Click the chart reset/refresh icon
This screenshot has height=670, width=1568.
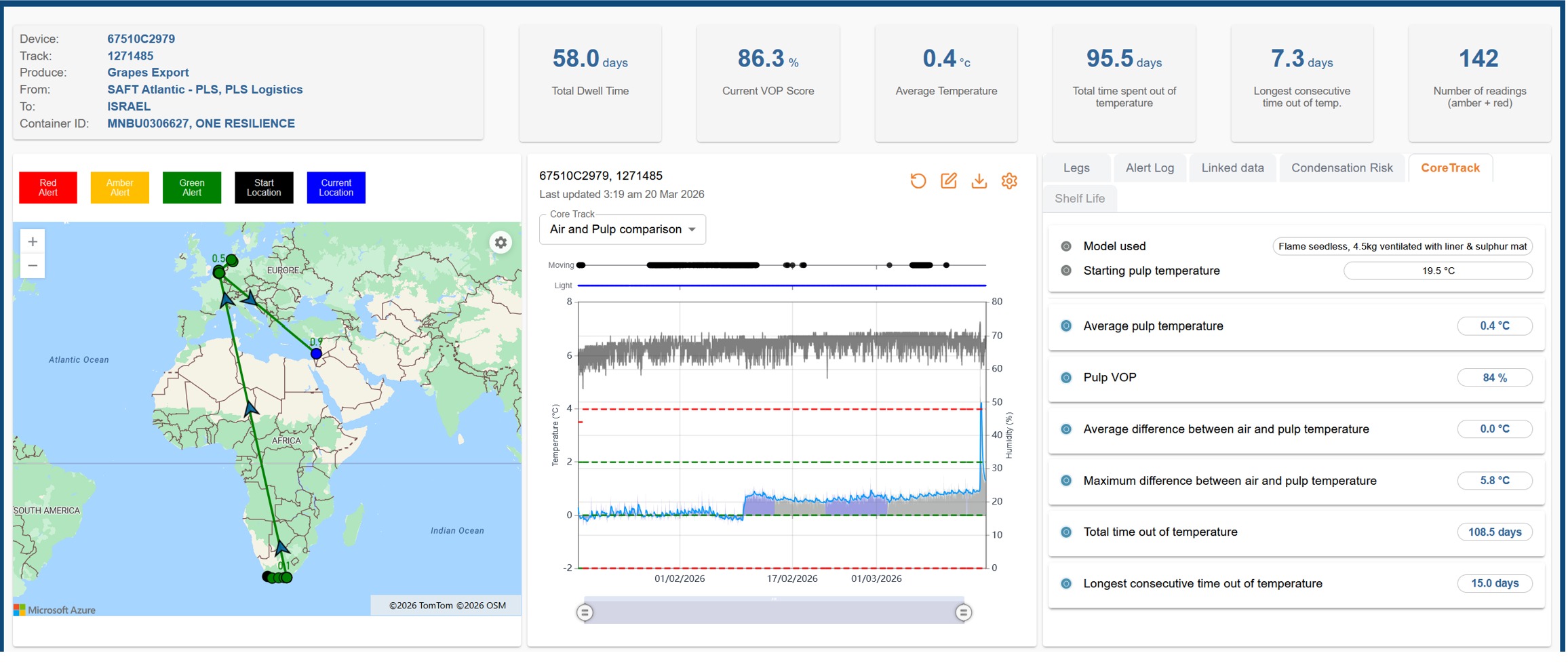918,181
